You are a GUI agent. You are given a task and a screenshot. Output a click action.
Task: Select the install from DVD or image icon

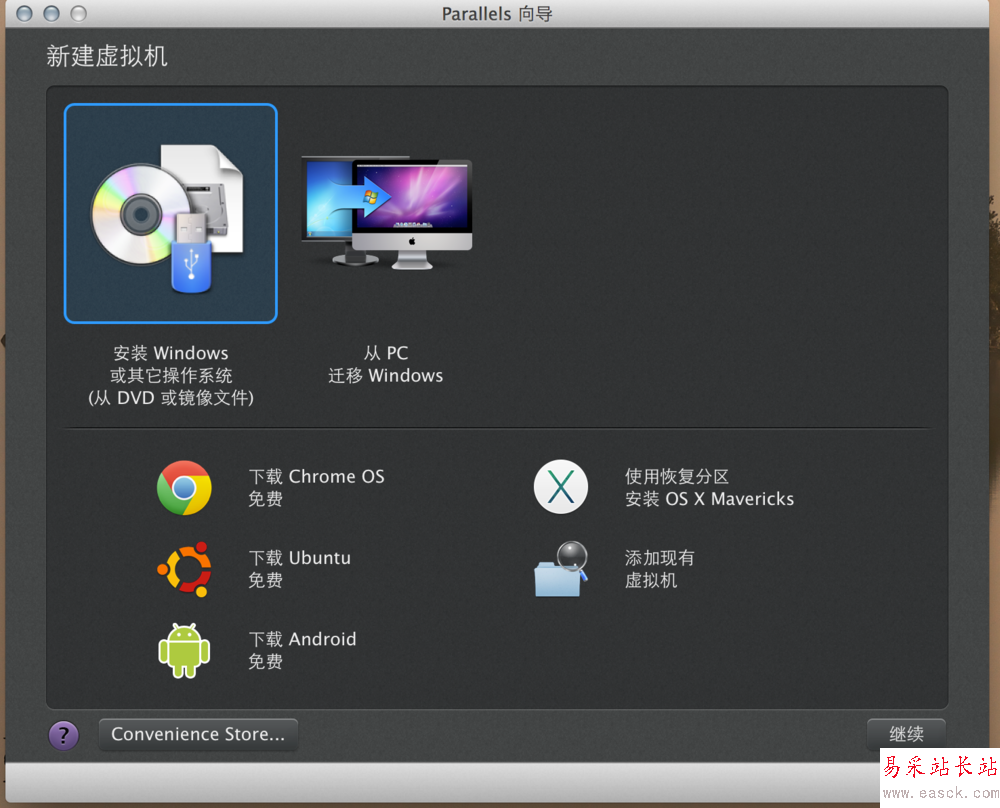coord(170,214)
